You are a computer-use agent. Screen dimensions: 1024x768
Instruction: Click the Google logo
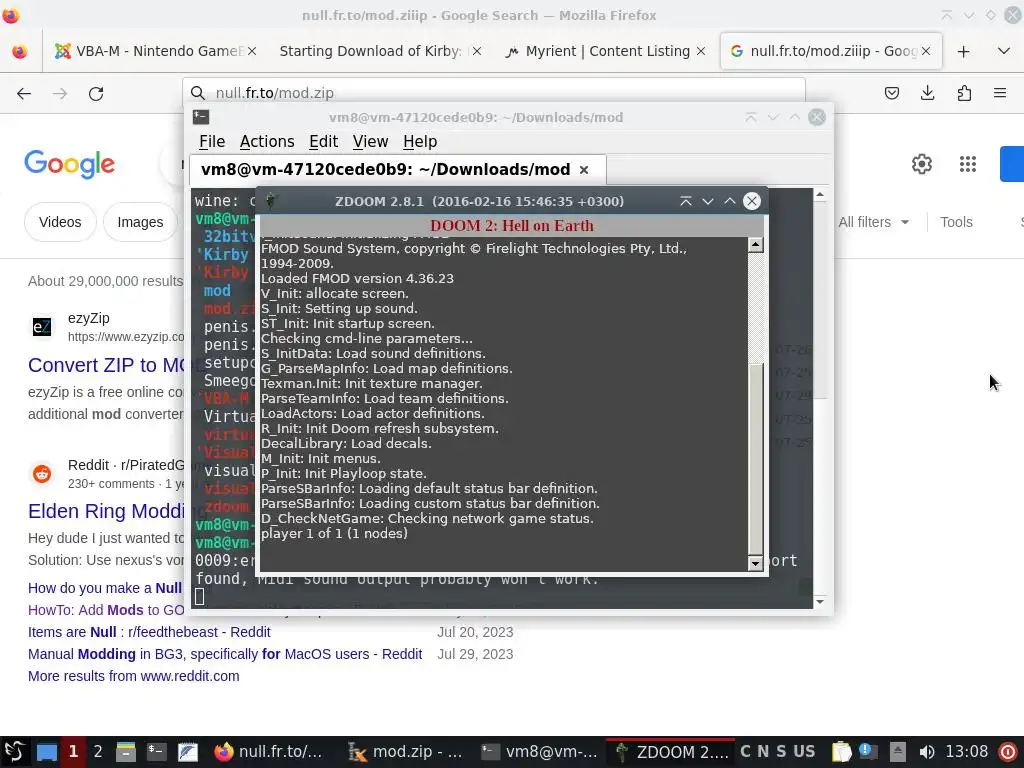pos(69,164)
